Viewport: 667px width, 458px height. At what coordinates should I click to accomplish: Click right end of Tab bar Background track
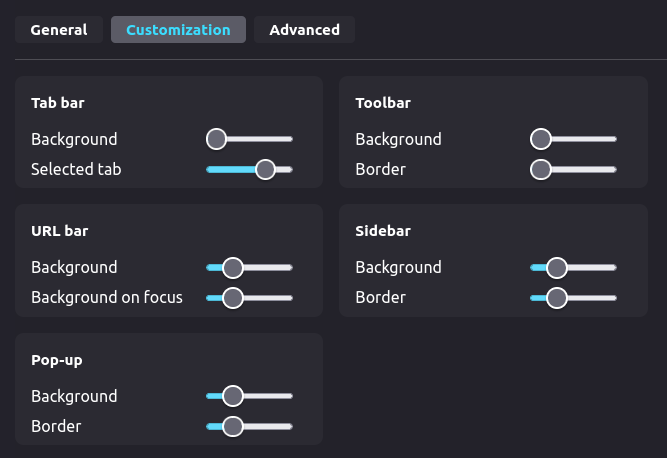click(289, 139)
